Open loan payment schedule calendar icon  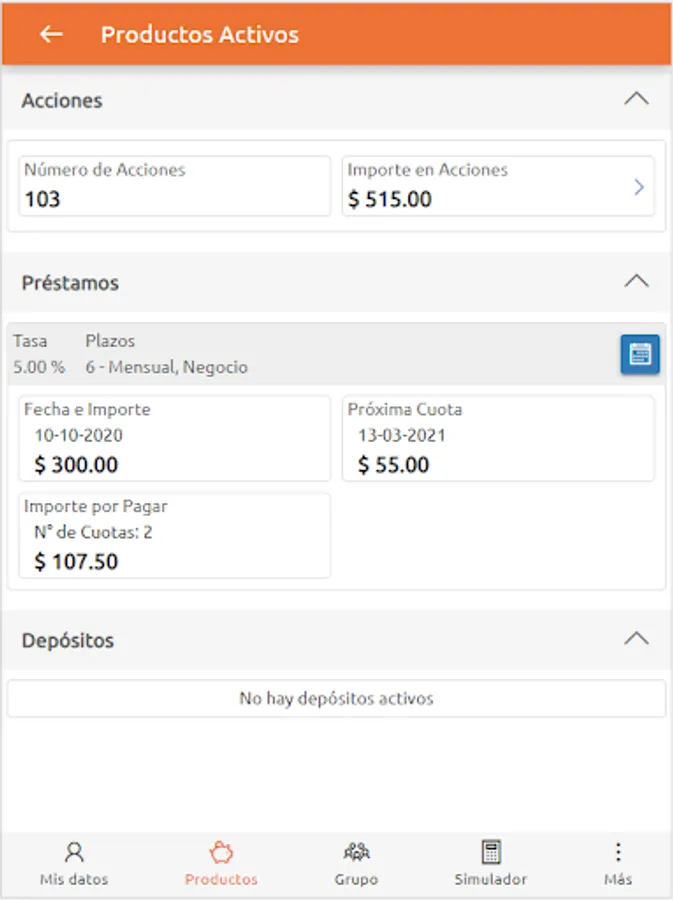(639, 354)
